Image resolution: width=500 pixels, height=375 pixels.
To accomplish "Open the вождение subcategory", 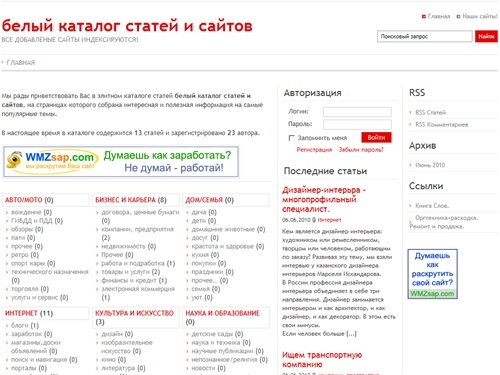I will coord(26,212).
